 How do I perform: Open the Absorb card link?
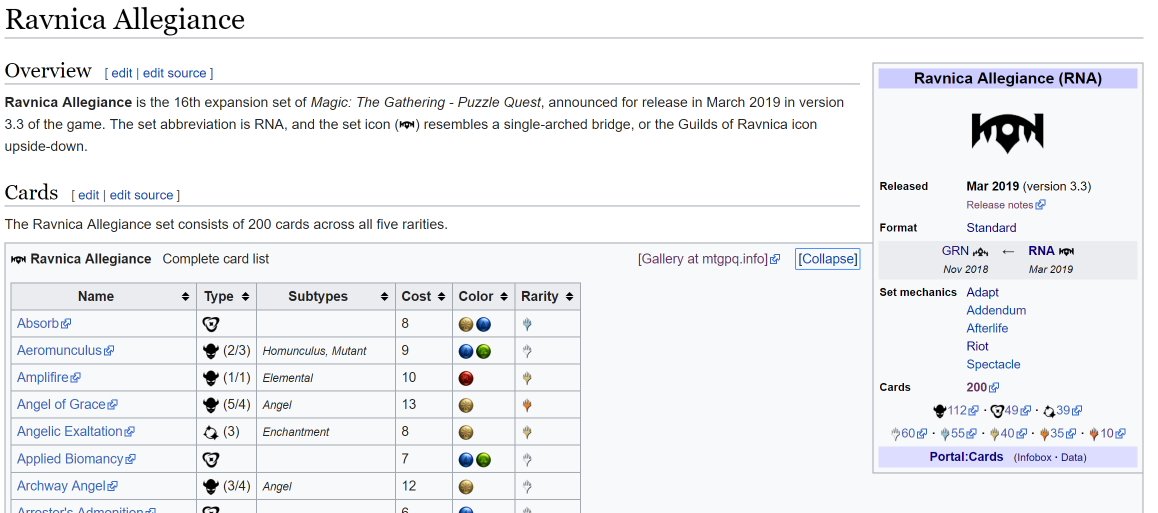(x=38, y=323)
